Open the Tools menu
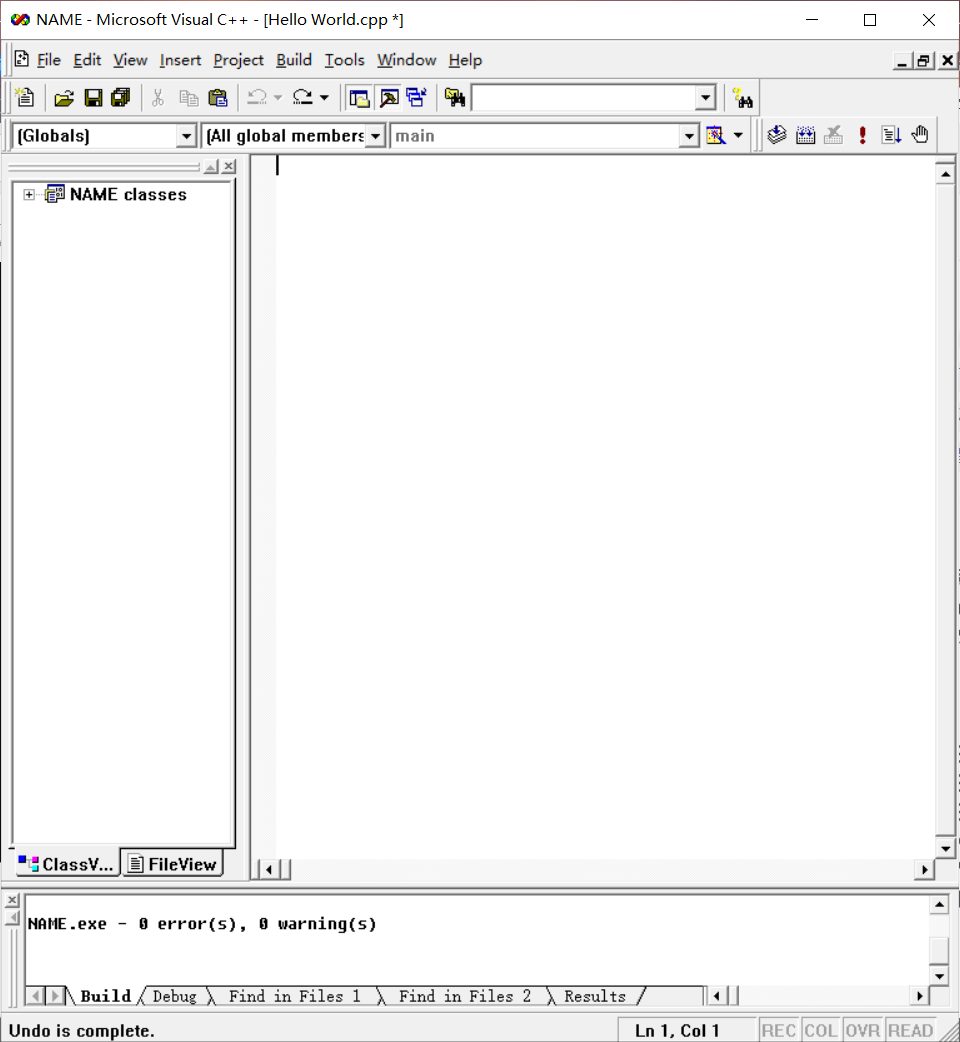The height and width of the screenshot is (1042, 960). coord(344,60)
